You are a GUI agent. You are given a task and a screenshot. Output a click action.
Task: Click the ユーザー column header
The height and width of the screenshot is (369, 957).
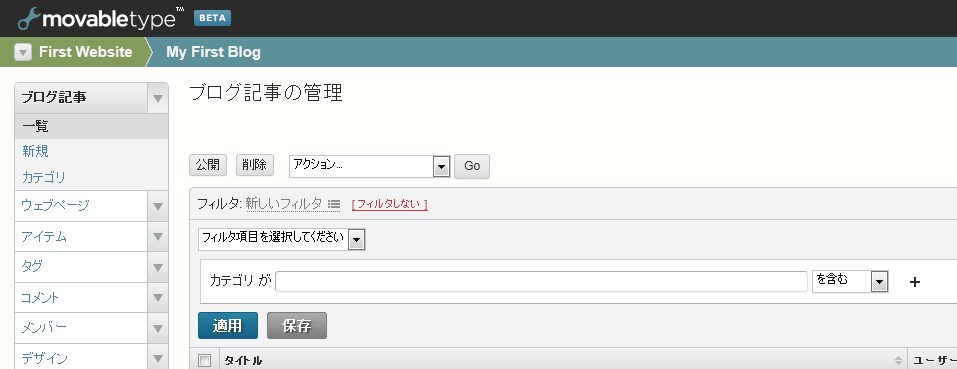[934, 361]
